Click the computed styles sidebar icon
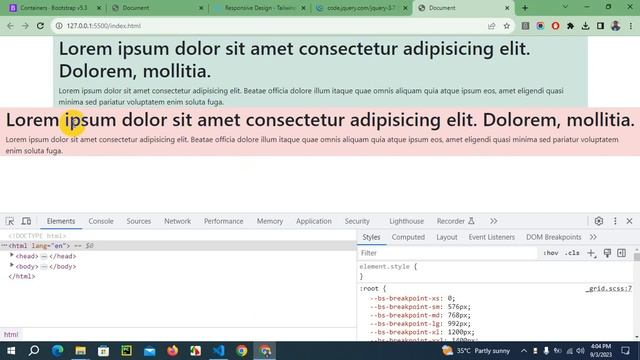640x360 pixels. pyautogui.click(x=621, y=253)
